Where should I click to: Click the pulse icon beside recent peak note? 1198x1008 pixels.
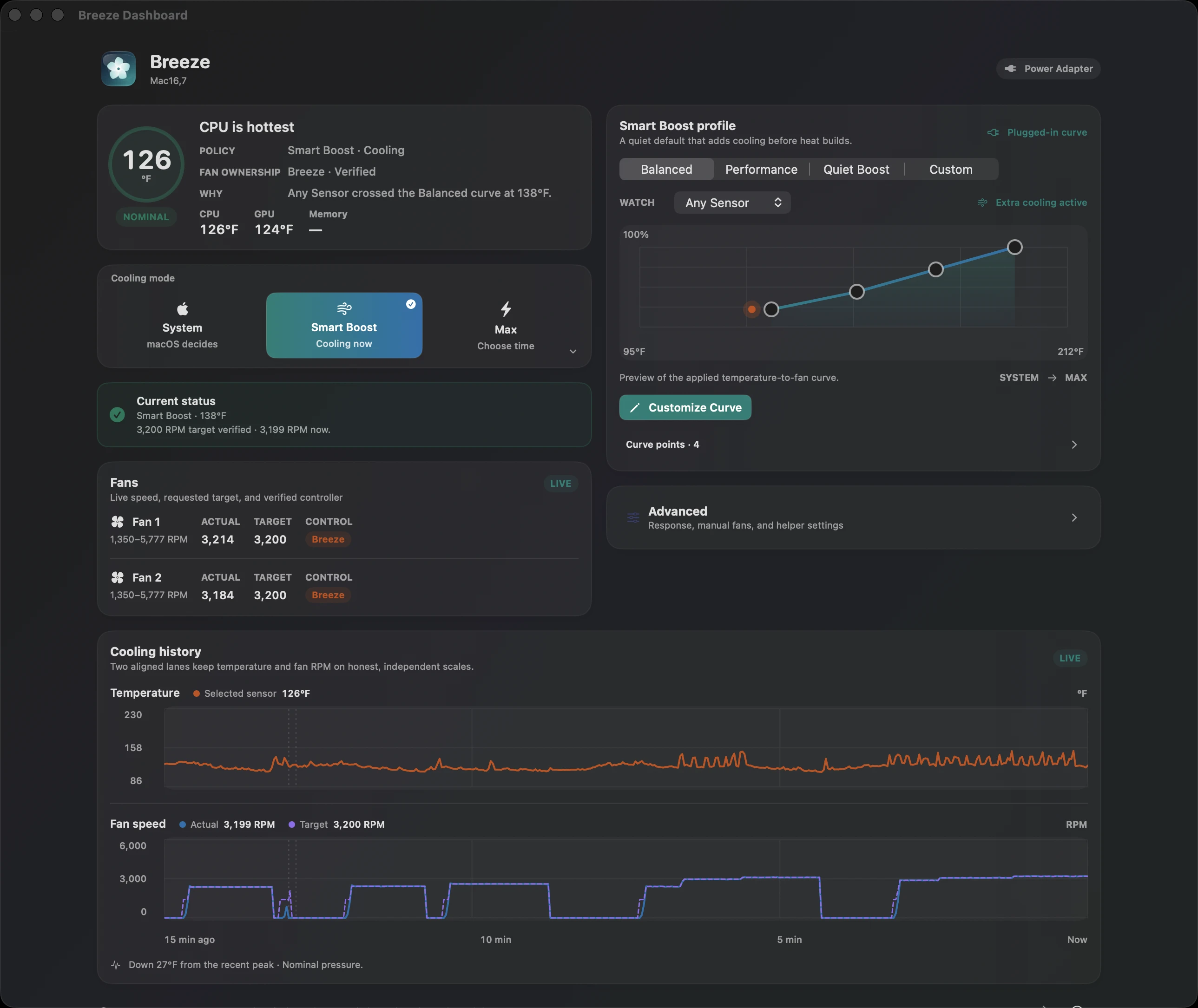point(115,965)
